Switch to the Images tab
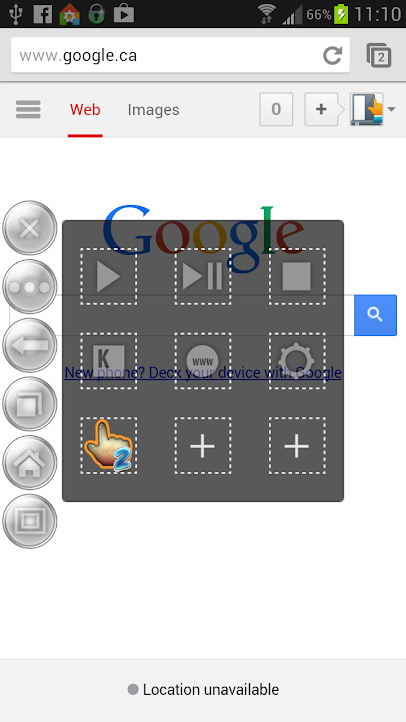The image size is (406, 722). (x=153, y=110)
